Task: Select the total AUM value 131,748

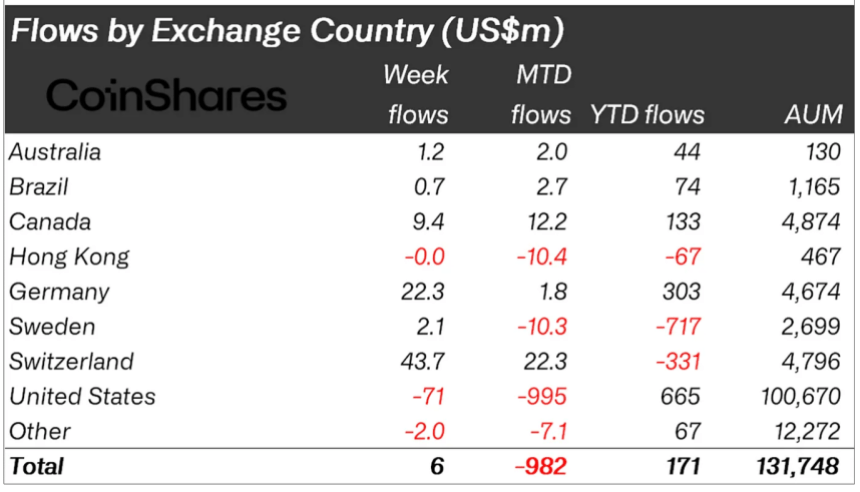Action: click(x=797, y=466)
